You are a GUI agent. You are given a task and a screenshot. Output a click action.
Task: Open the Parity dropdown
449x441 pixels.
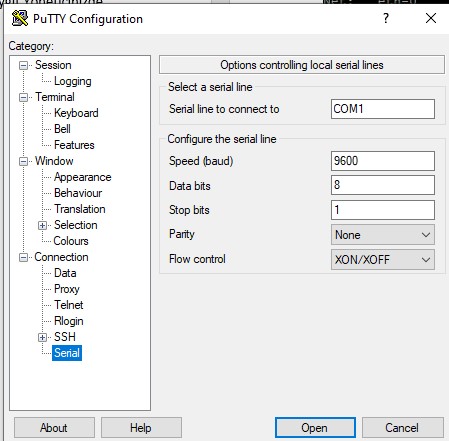[x=383, y=235]
